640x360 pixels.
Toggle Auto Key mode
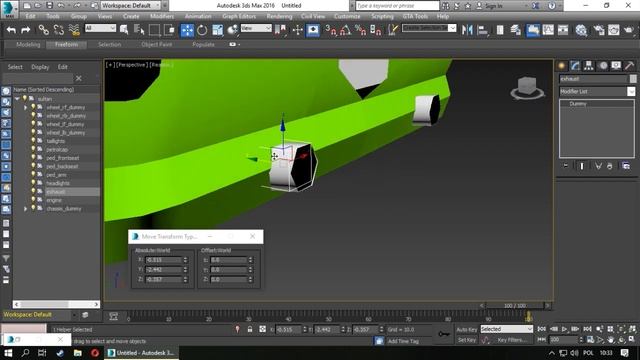point(467,329)
